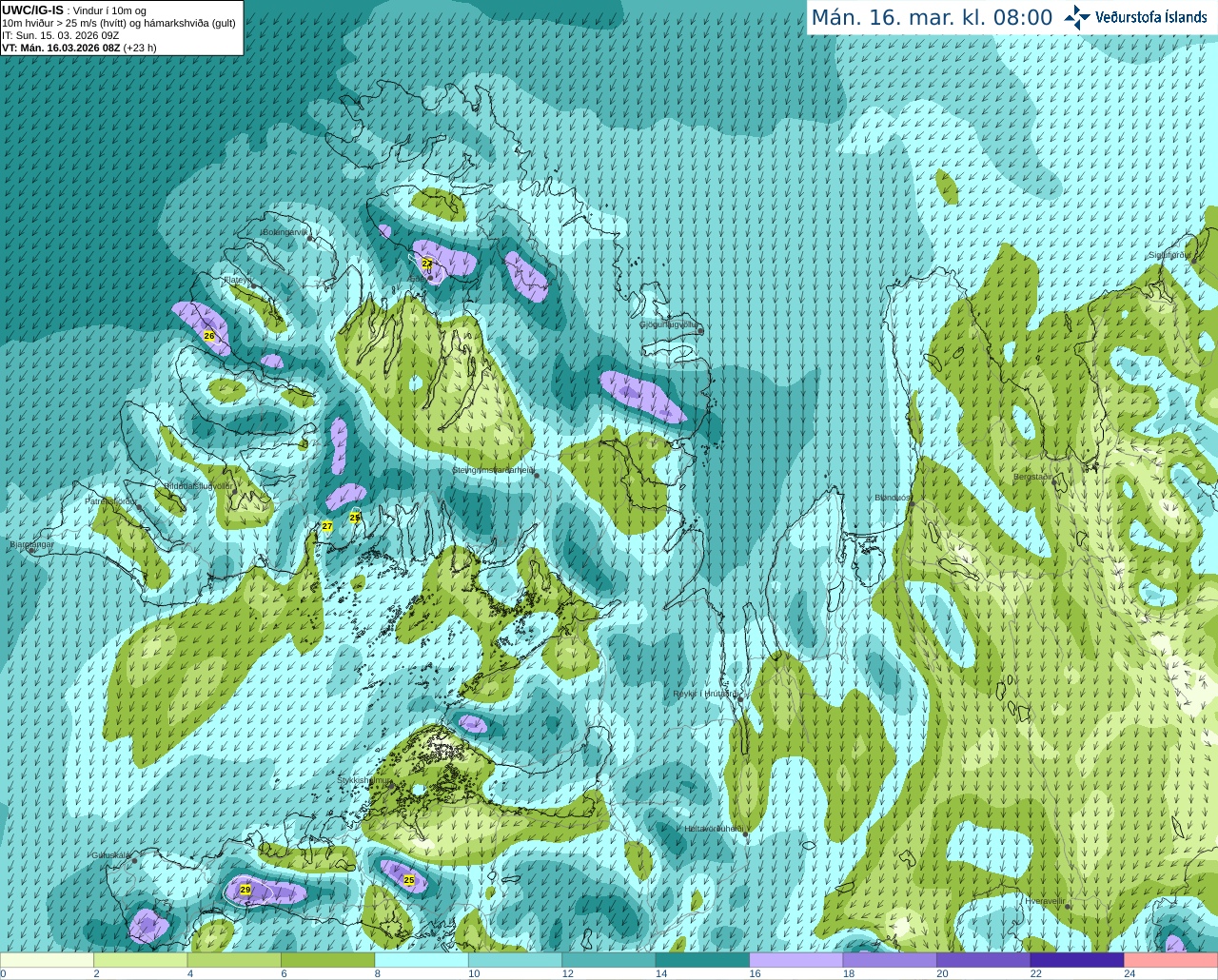Click the Gjögurflugvöllur station label

[x=669, y=324]
